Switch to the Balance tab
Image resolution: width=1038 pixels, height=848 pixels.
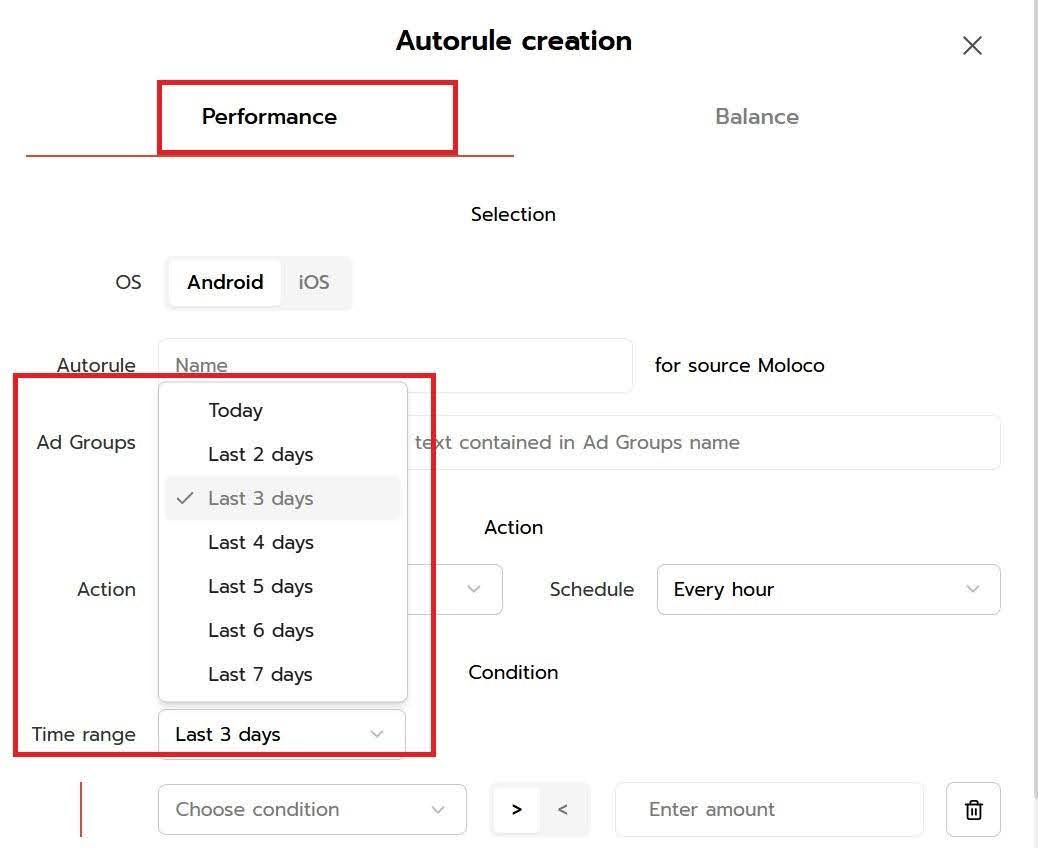click(x=756, y=117)
